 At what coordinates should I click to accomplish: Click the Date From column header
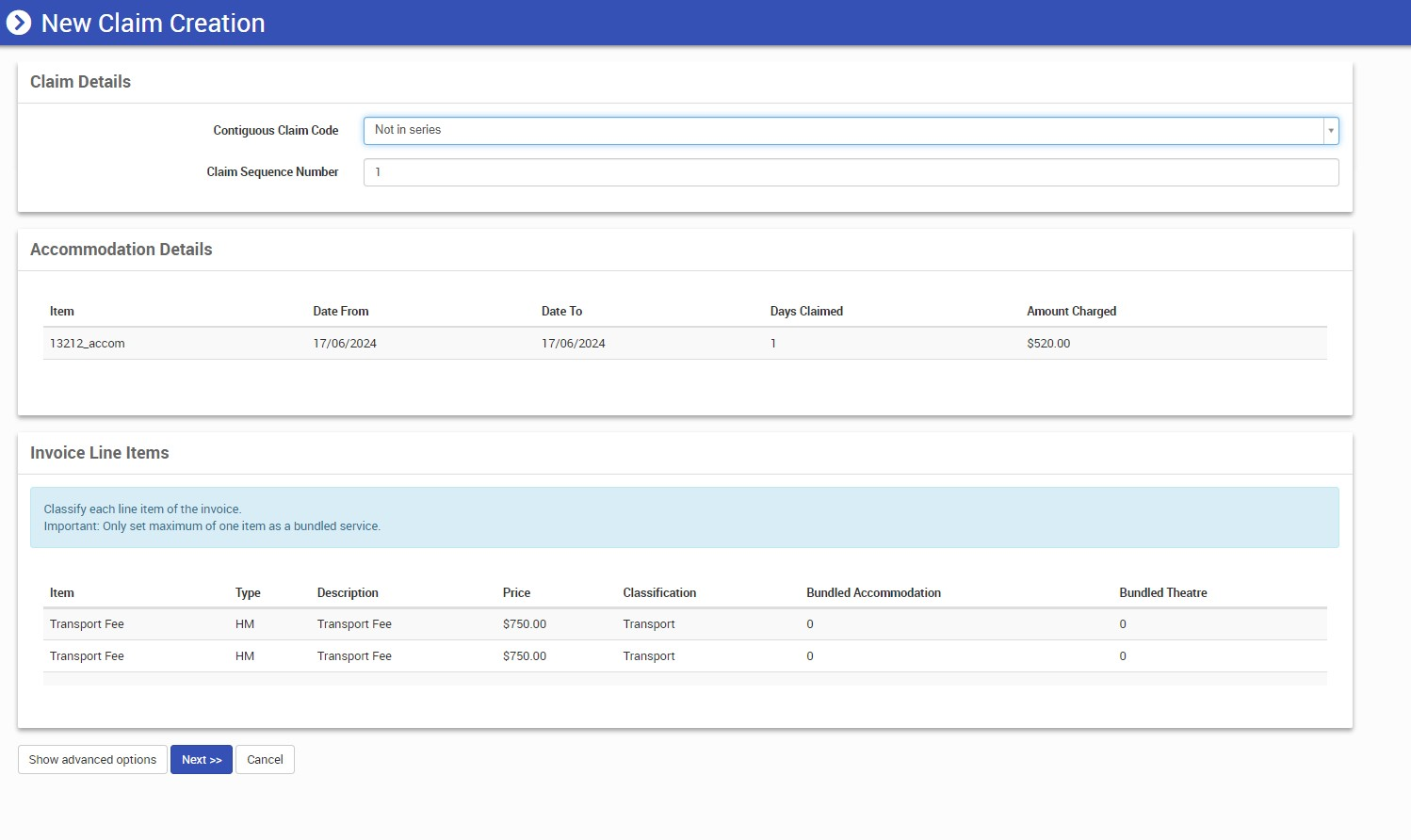click(x=341, y=312)
